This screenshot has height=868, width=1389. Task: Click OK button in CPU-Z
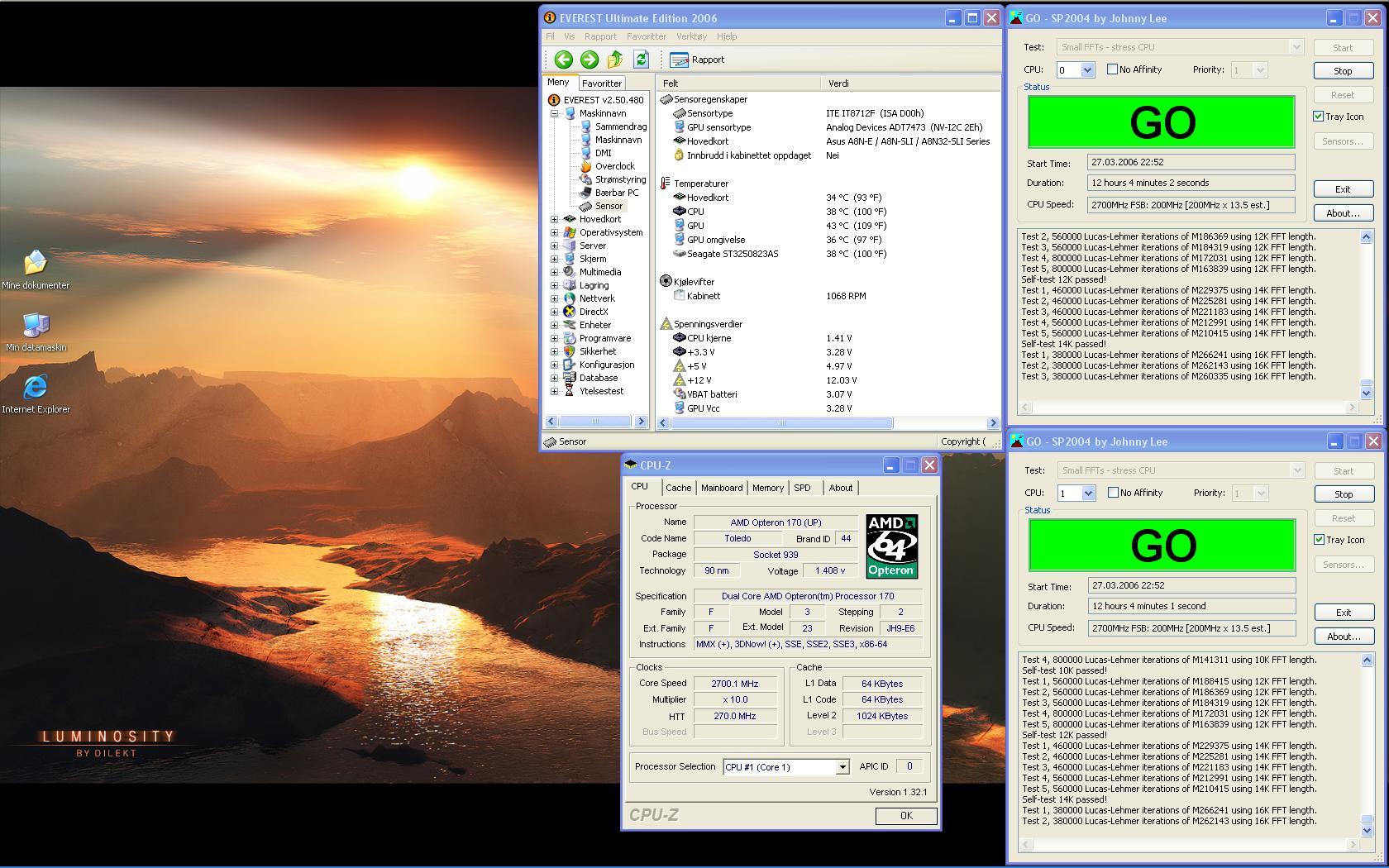click(x=906, y=816)
